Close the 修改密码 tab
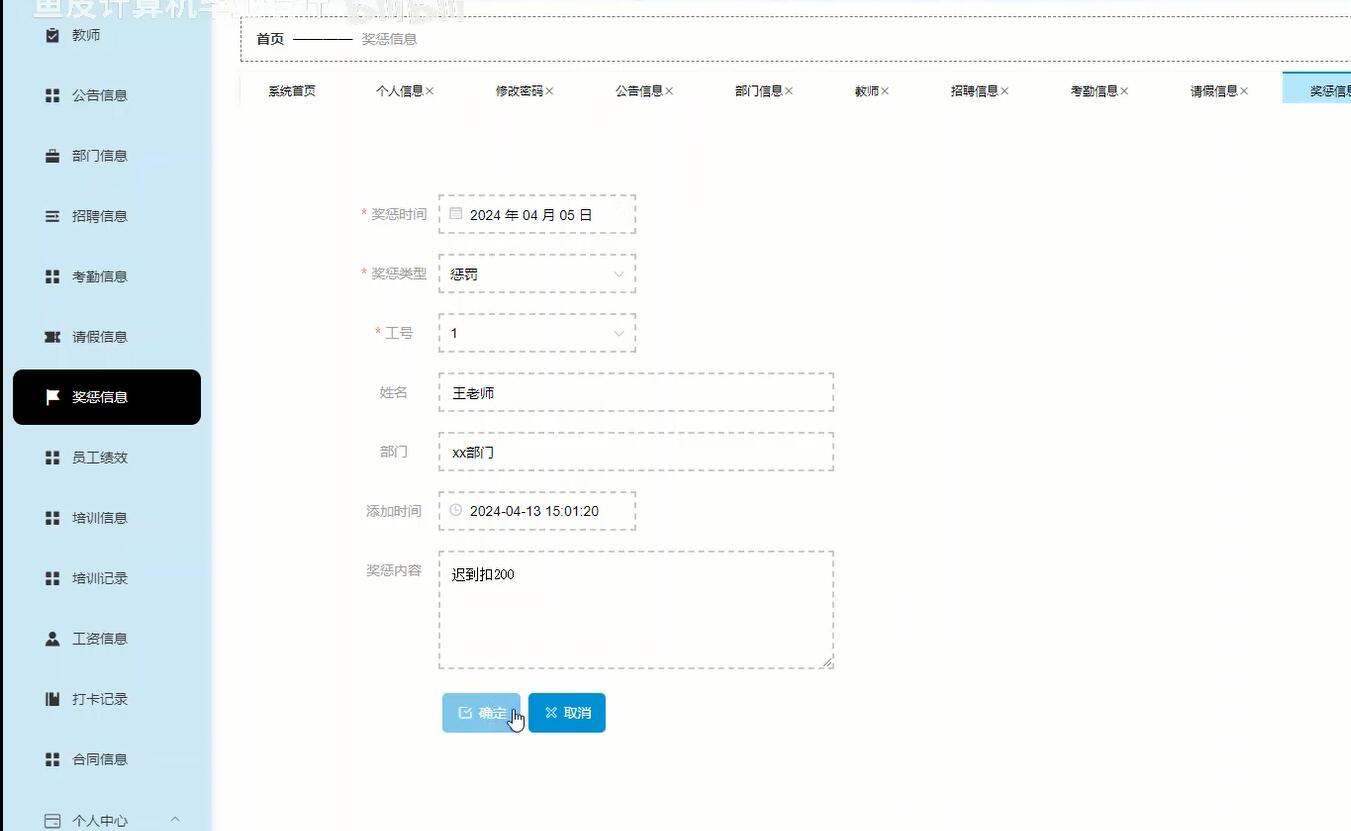1351x831 pixels. (550, 89)
